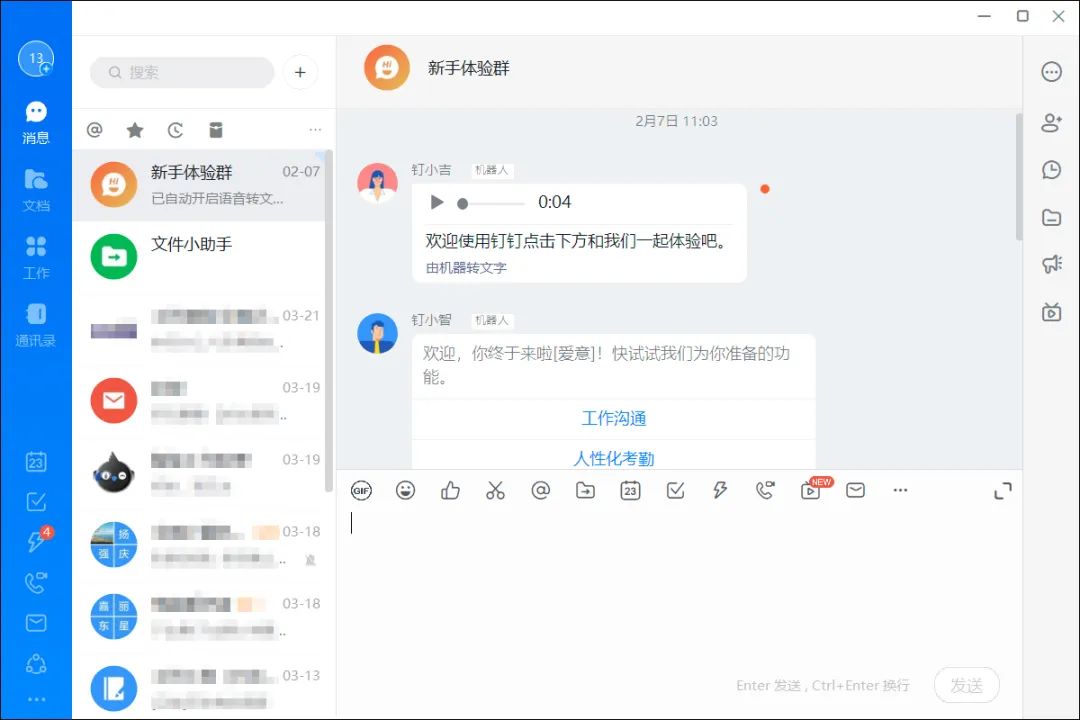
Task: Open chat history clock bubble icon
Action: pos(1051,169)
